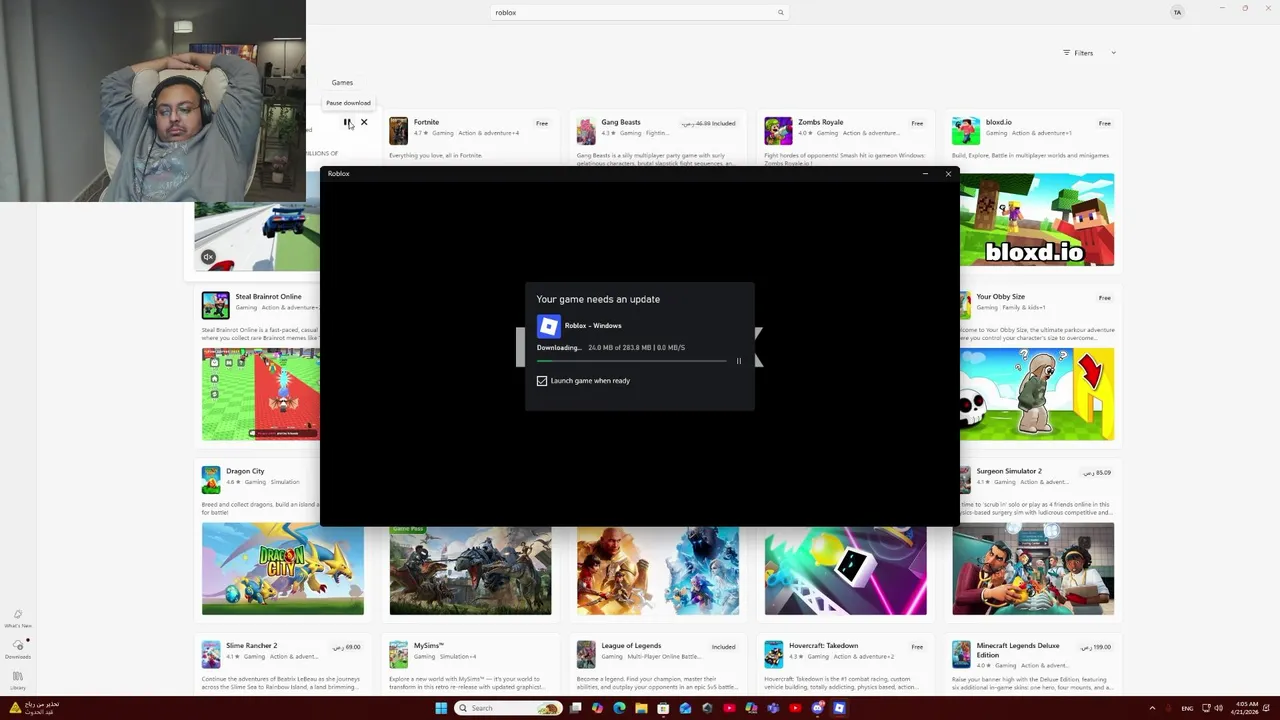The width and height of the screenshot is (1280, 720).
Task: Unmute the video preview with speaker icon
Action: click(208, 257)
